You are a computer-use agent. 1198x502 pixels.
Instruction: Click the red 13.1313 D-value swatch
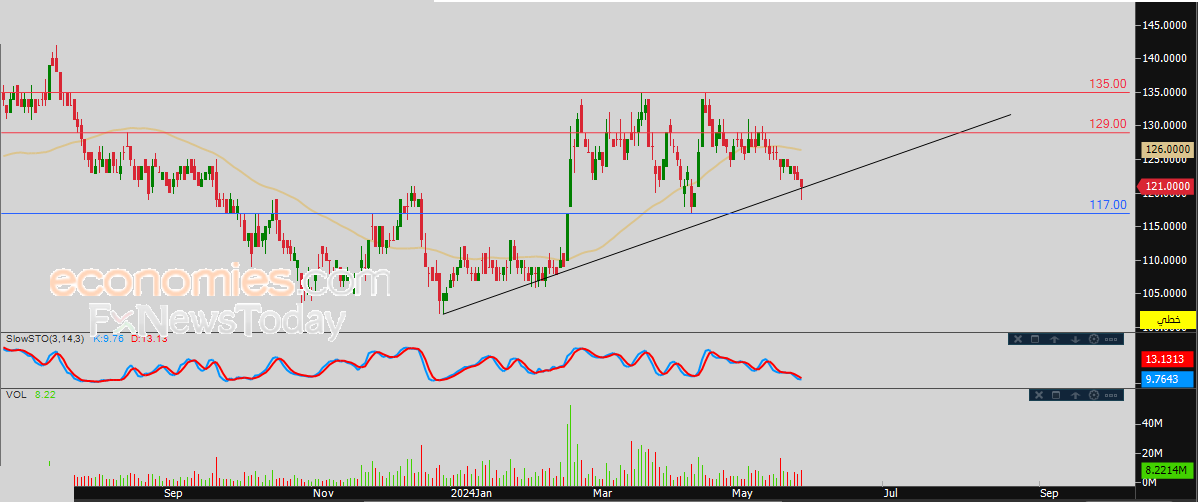[1167, 359]
